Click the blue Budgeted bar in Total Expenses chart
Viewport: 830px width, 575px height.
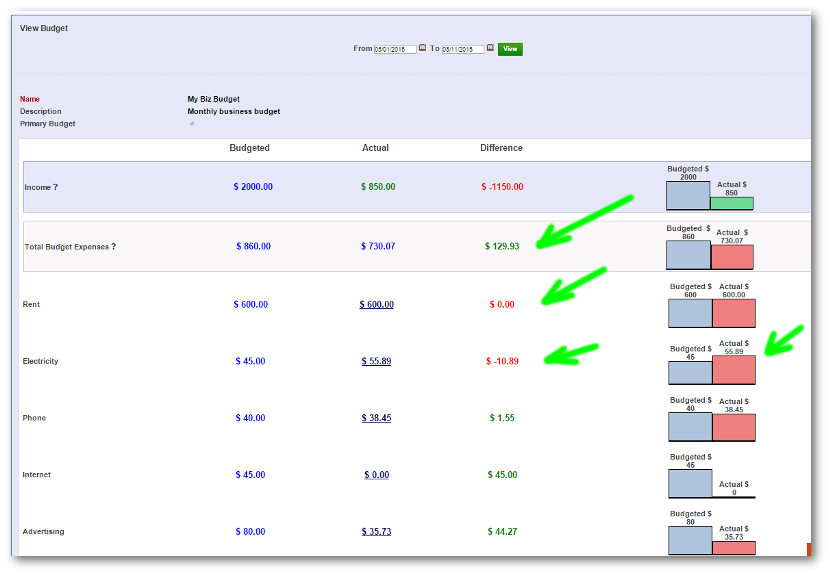point(688,255)
